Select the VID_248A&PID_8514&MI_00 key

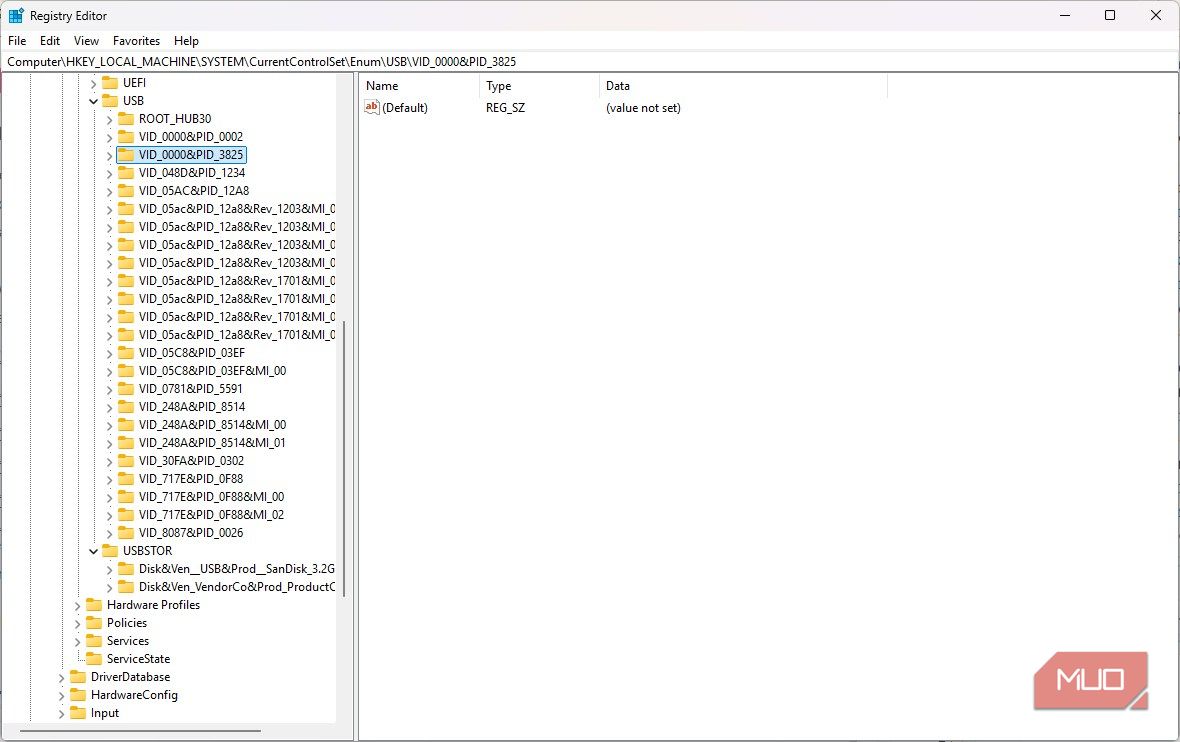(212, 425)
